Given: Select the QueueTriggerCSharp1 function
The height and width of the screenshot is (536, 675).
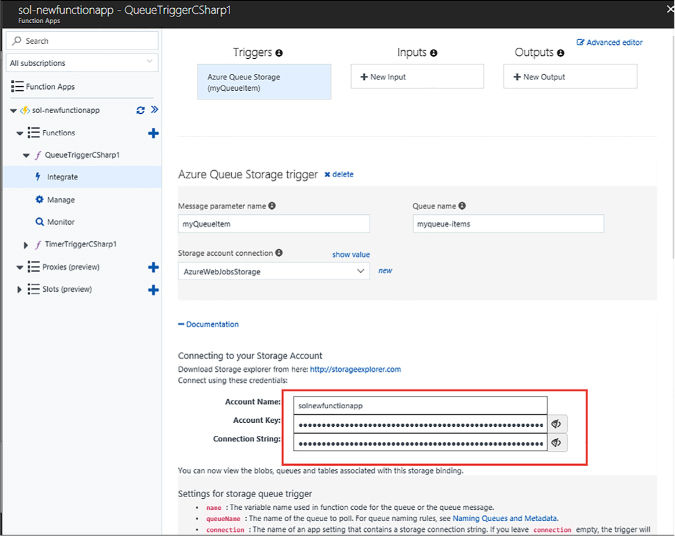Looking at the screenshot, I should (82, 155).
